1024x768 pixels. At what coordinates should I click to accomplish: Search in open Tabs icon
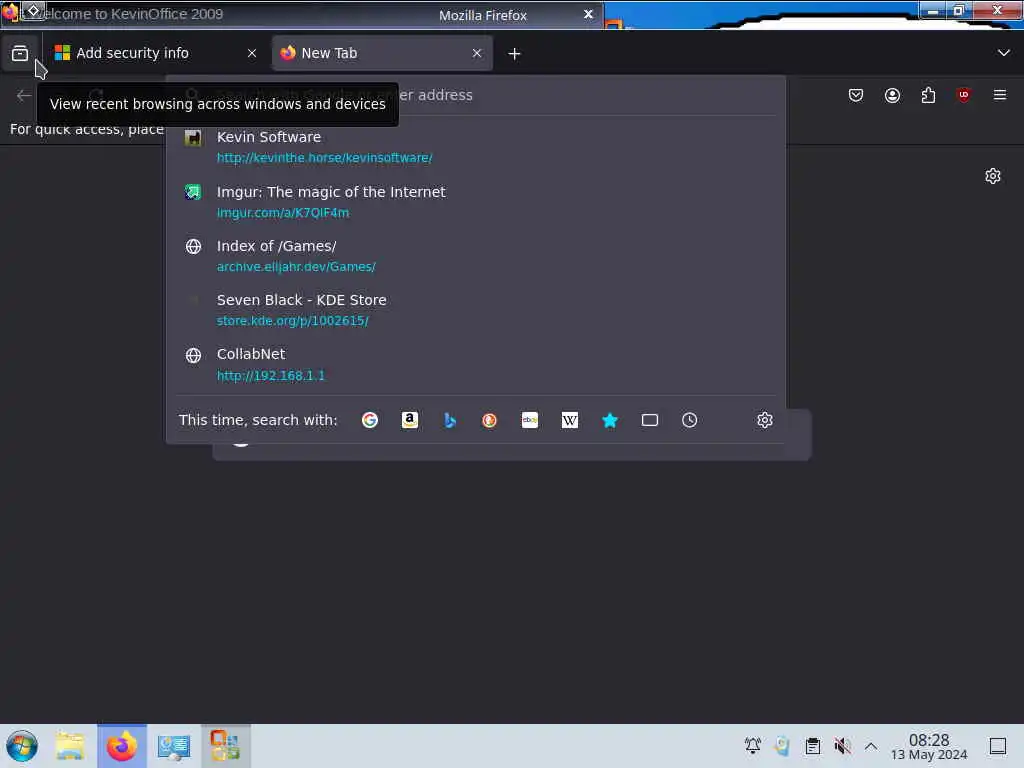pyautogui.click(x=650, y=421)
